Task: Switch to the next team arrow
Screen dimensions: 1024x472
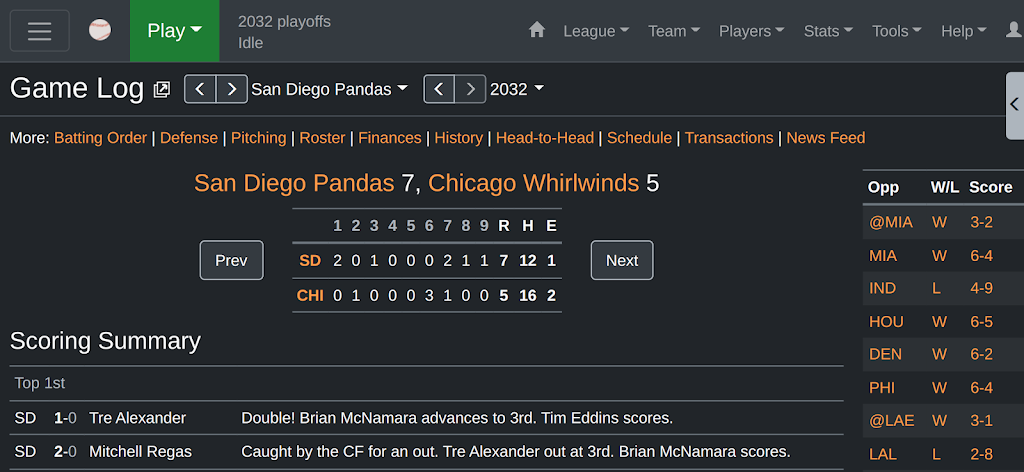Action: [x=232, y=89]
